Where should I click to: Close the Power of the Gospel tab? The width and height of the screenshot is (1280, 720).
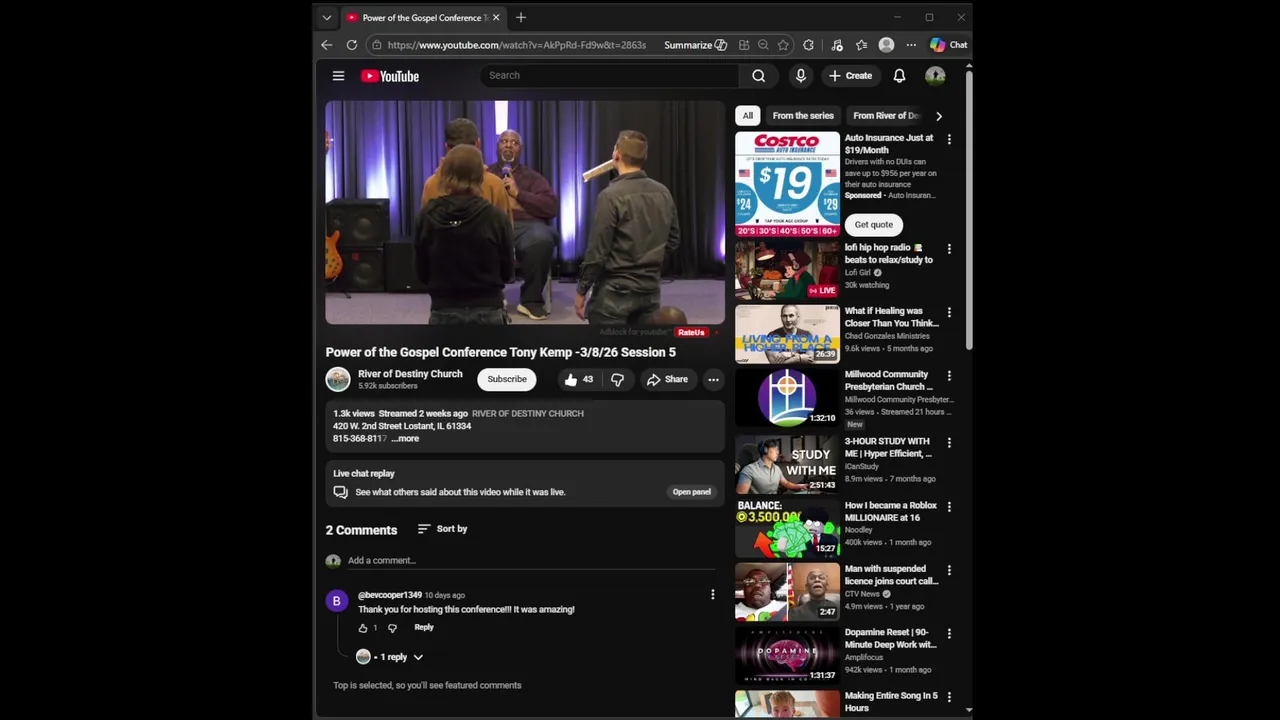(495, 18)
